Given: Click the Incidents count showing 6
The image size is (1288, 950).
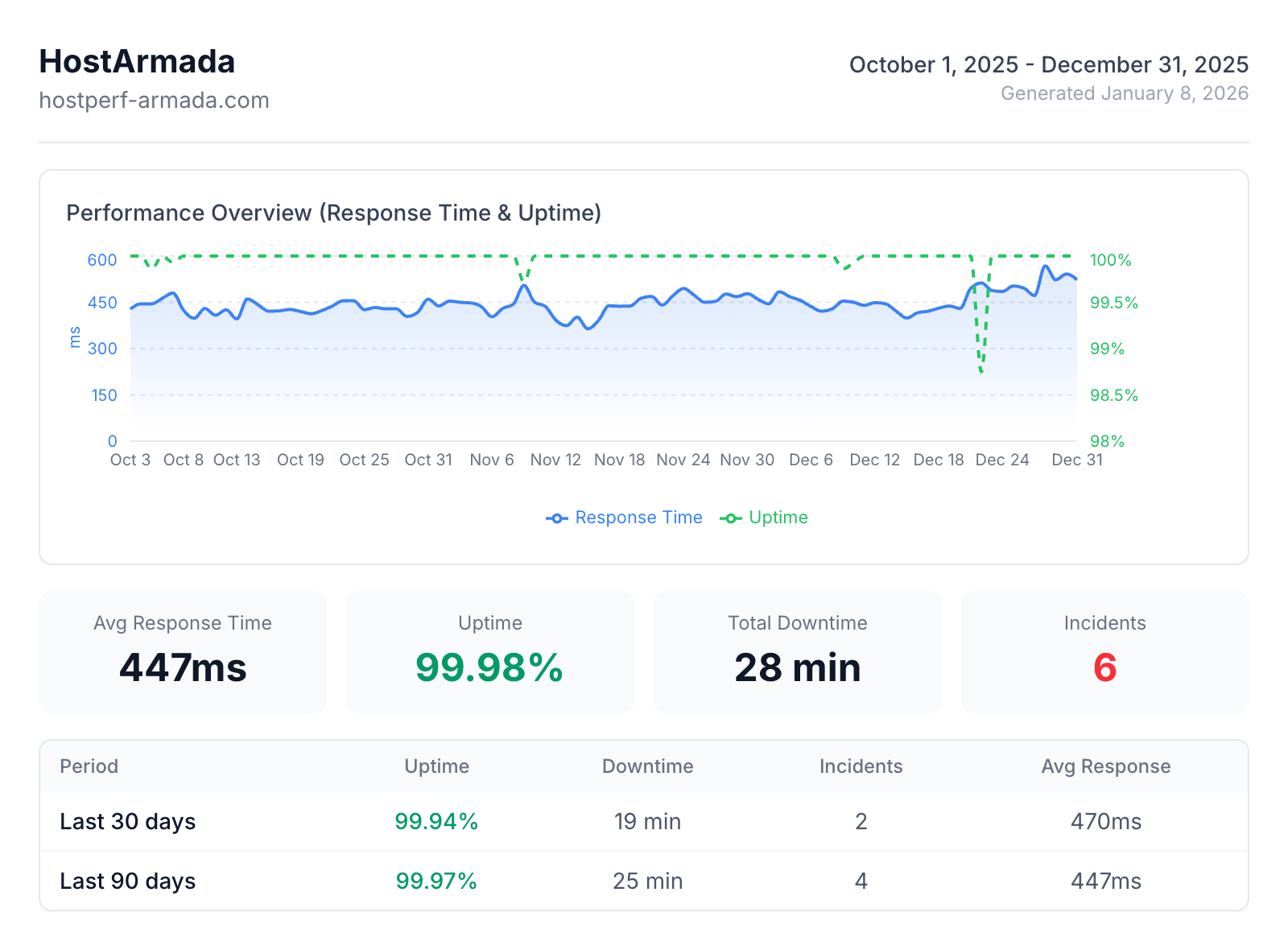Looking at the screenshot, I should [1104, 667].
